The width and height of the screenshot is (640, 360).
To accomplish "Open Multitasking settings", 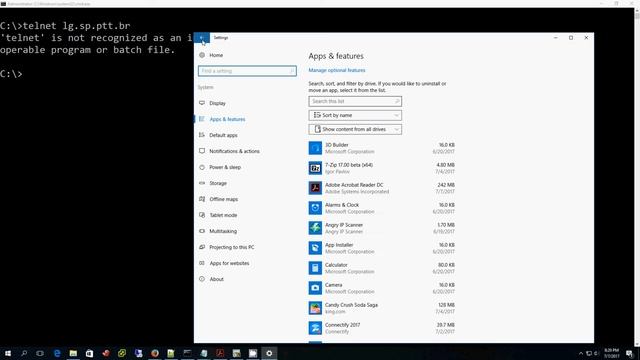I will pyautogui.click(x=223, y=231).
